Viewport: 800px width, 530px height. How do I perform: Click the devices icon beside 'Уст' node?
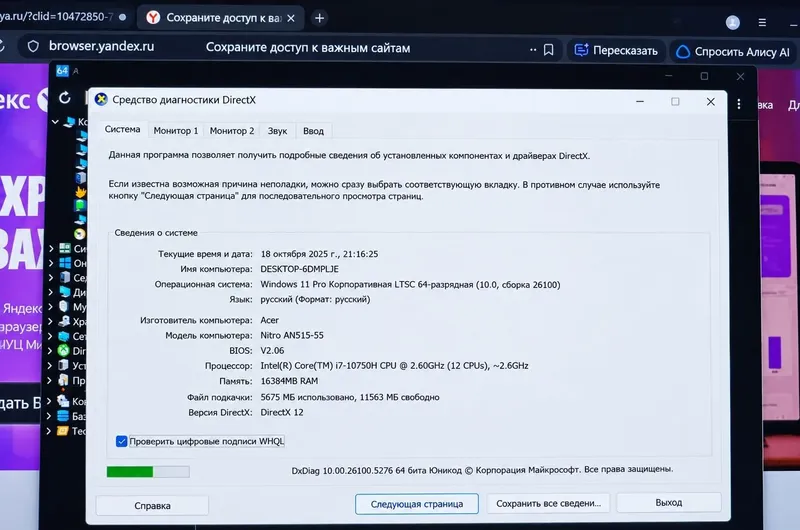pyautogui.click(x=63, y=365)
